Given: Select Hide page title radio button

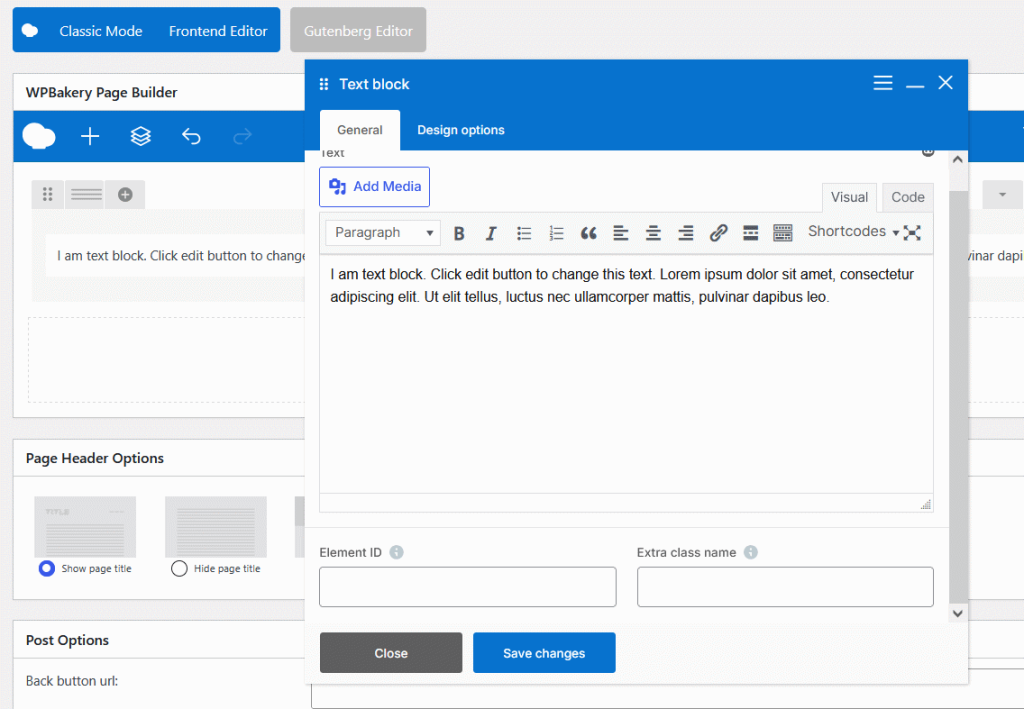Looking at the screenshot, I should pyautogui.click(x=179, y=569).
